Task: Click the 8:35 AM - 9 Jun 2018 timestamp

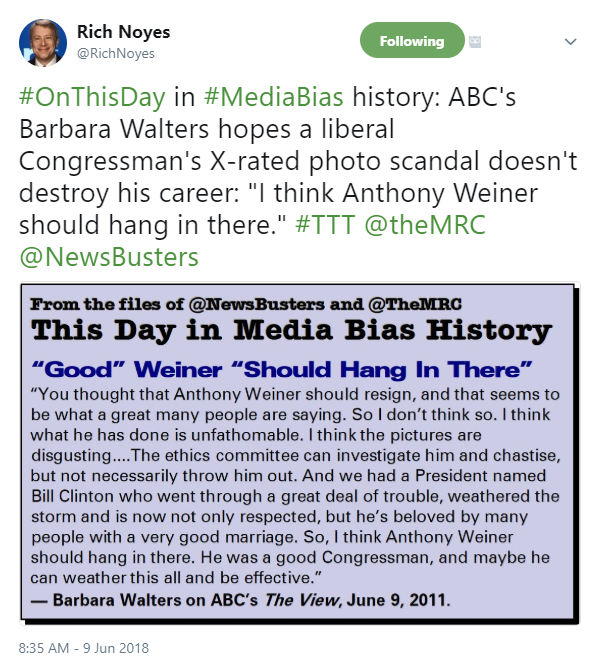Action: tap(84, 648)
